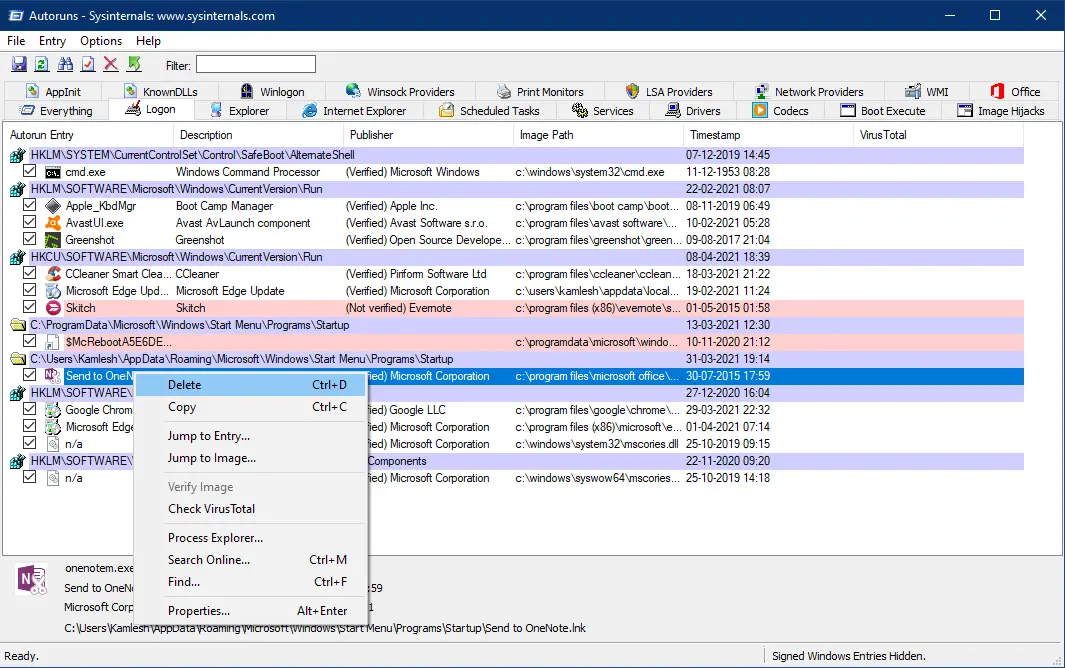Screen dimensions: 1065x668
Task: Switch to the KnownDLLs tab
Action: tap(161, 92)
